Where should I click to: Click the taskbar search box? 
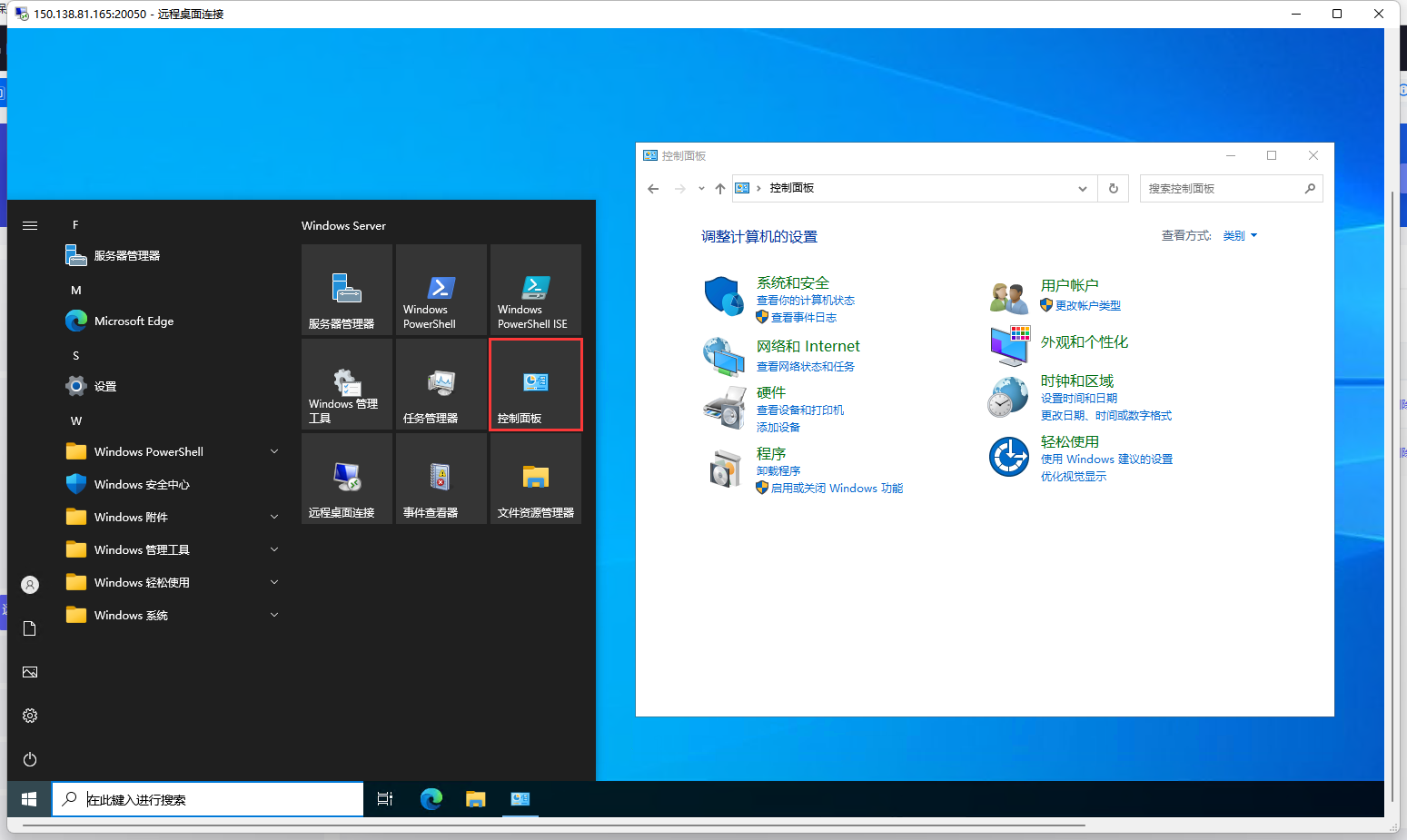coord(208,799)
